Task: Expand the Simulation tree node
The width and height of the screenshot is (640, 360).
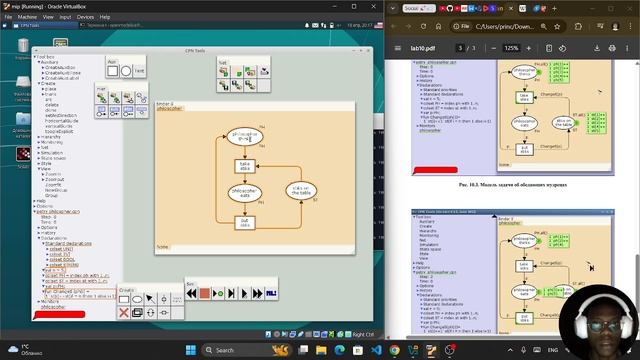Action: click(x=39, y=153)
